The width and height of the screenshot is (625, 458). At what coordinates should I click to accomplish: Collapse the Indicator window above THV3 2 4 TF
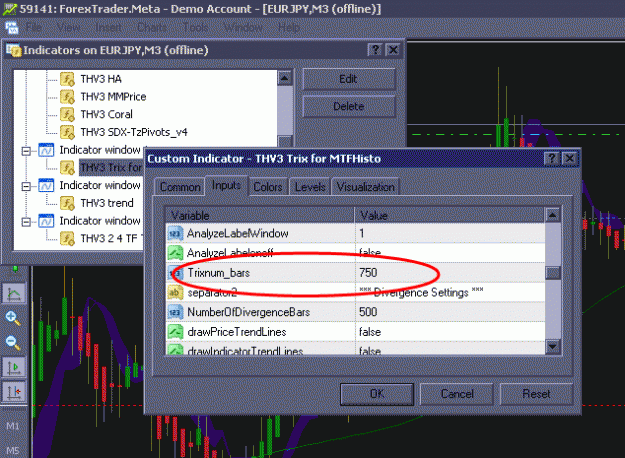[x=26, y=222]
